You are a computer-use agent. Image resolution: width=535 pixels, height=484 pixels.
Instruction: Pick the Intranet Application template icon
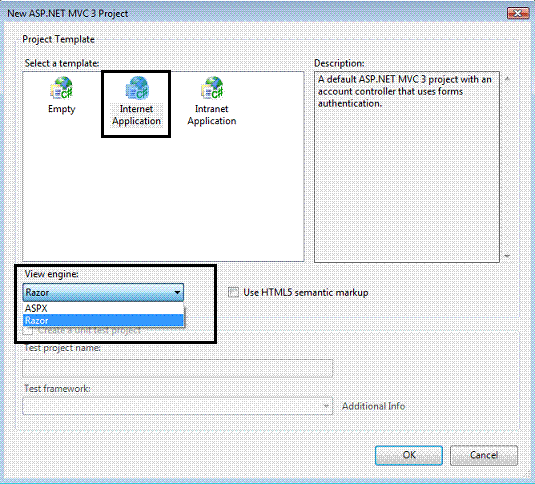pyautogui.click(x=212, y=88)
